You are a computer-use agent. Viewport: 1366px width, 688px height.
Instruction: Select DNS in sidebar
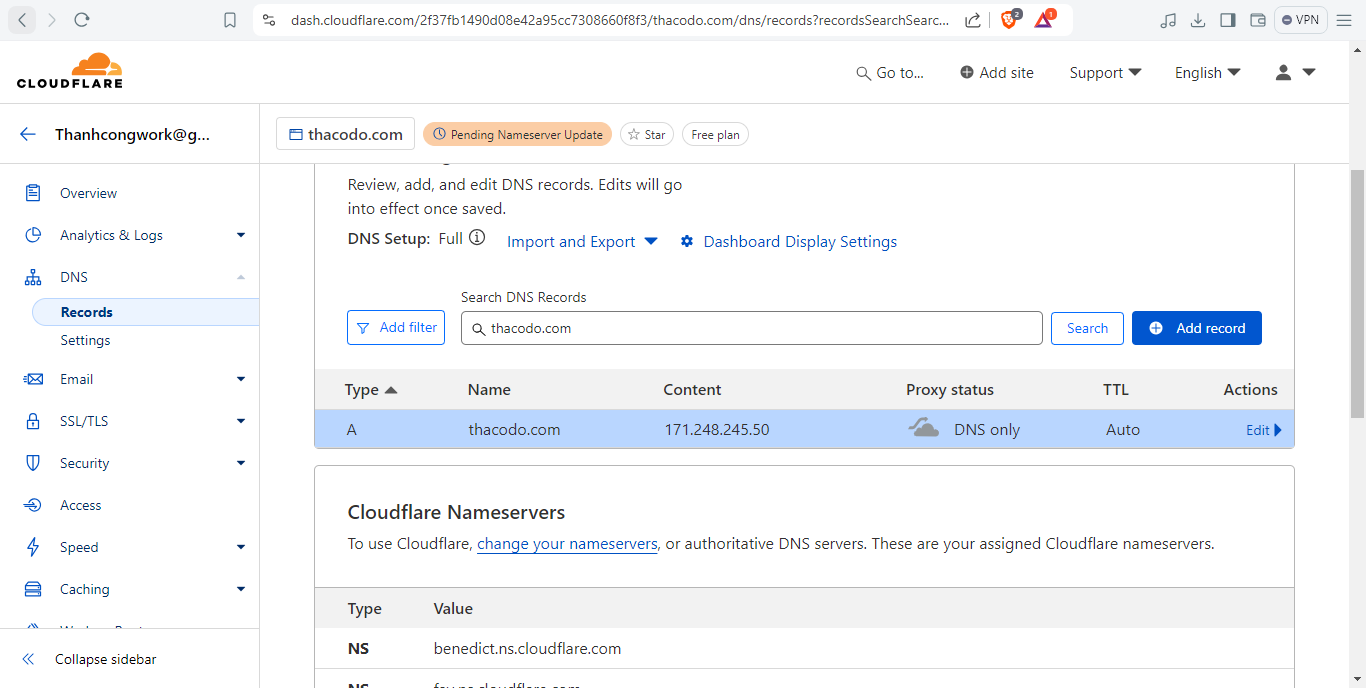pos(74,277)
